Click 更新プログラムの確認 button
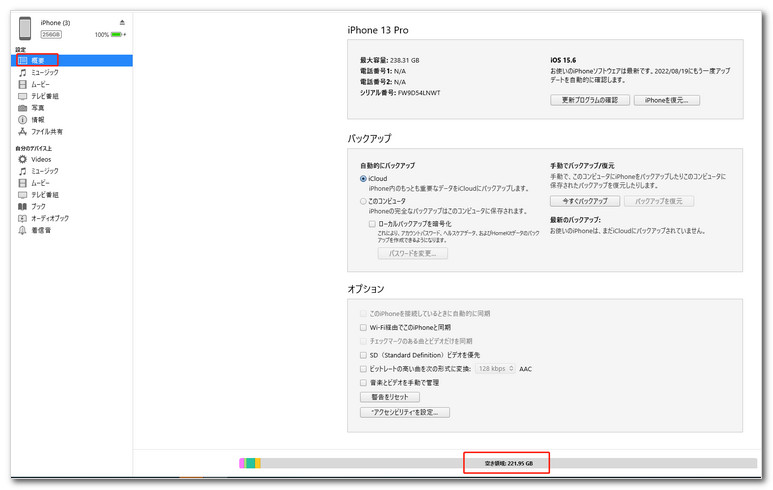This screenshot has height=490, width=773. pos(590,100)
